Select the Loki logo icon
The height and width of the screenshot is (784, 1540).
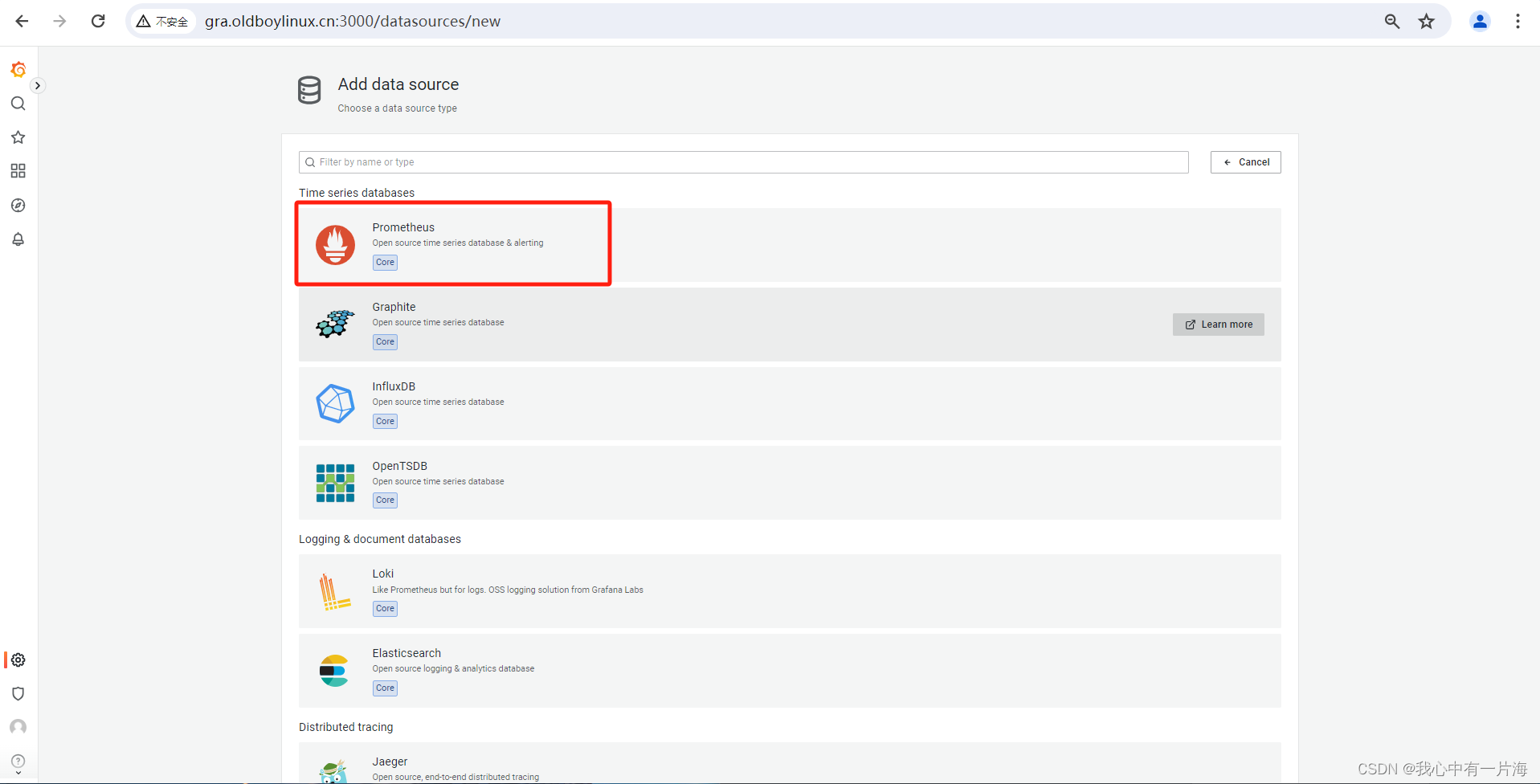click(x=334, y=591)
